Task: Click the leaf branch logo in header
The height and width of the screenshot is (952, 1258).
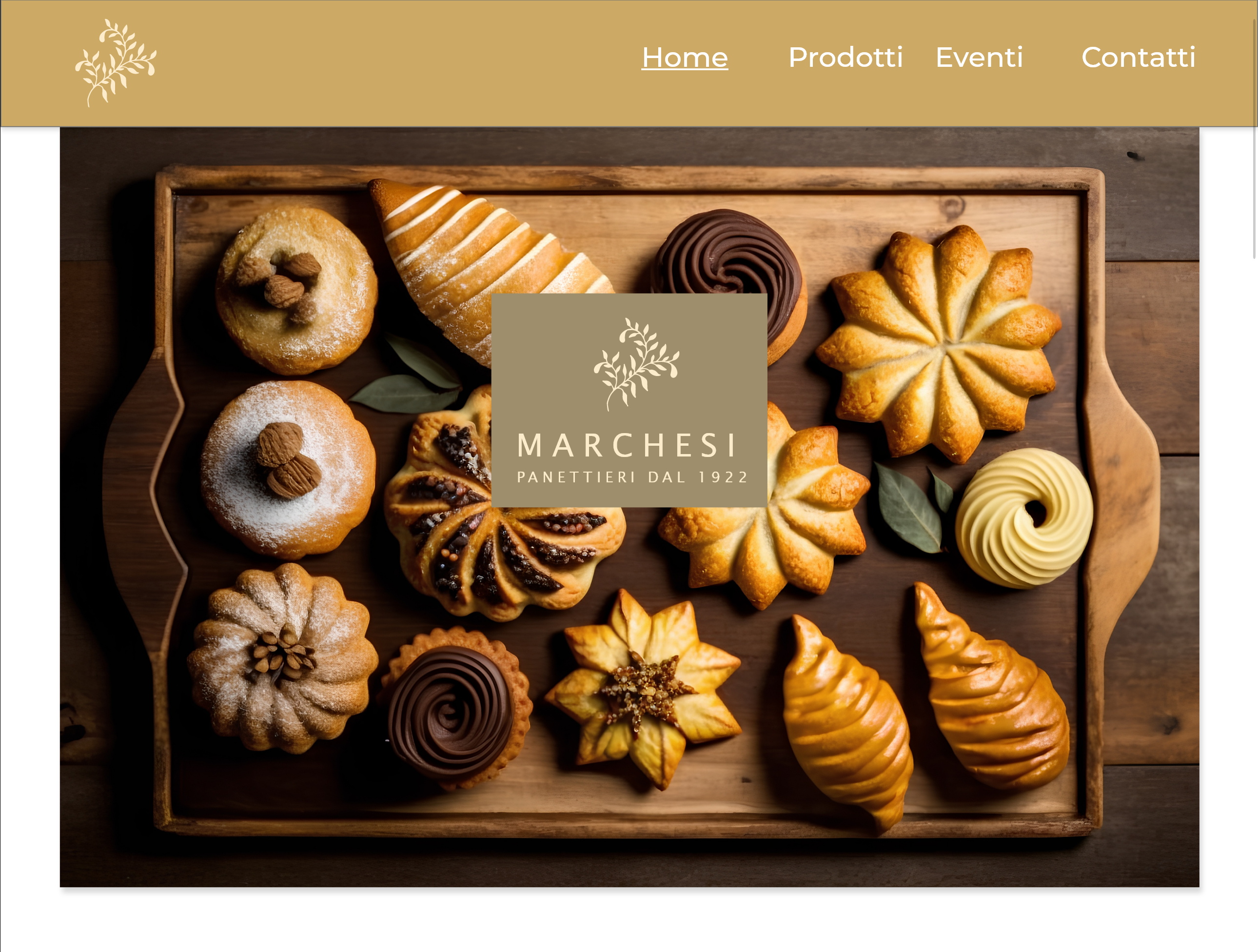Action: coord(116,62)
